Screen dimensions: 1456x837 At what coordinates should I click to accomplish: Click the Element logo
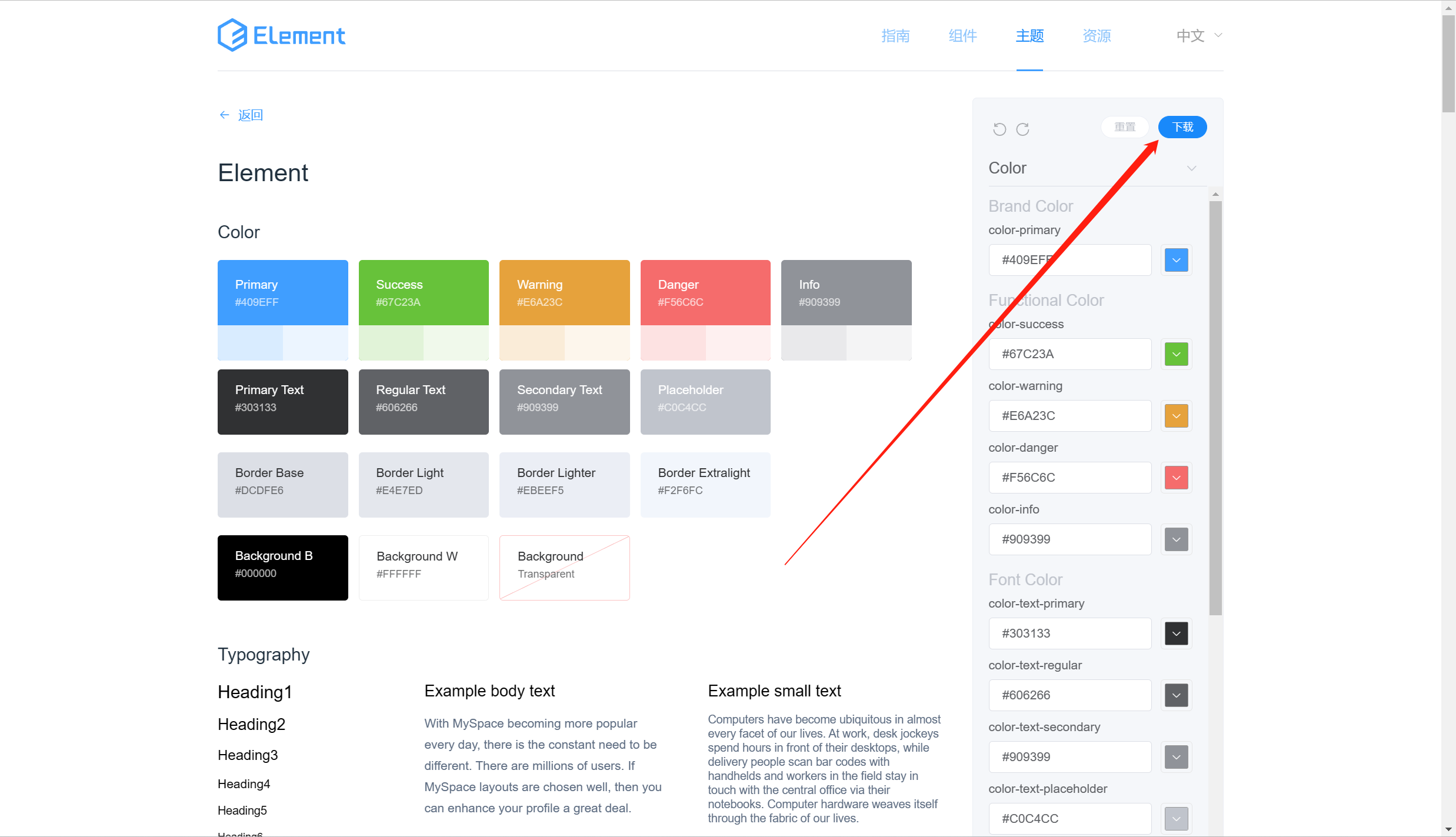click(x=281, y=35)
